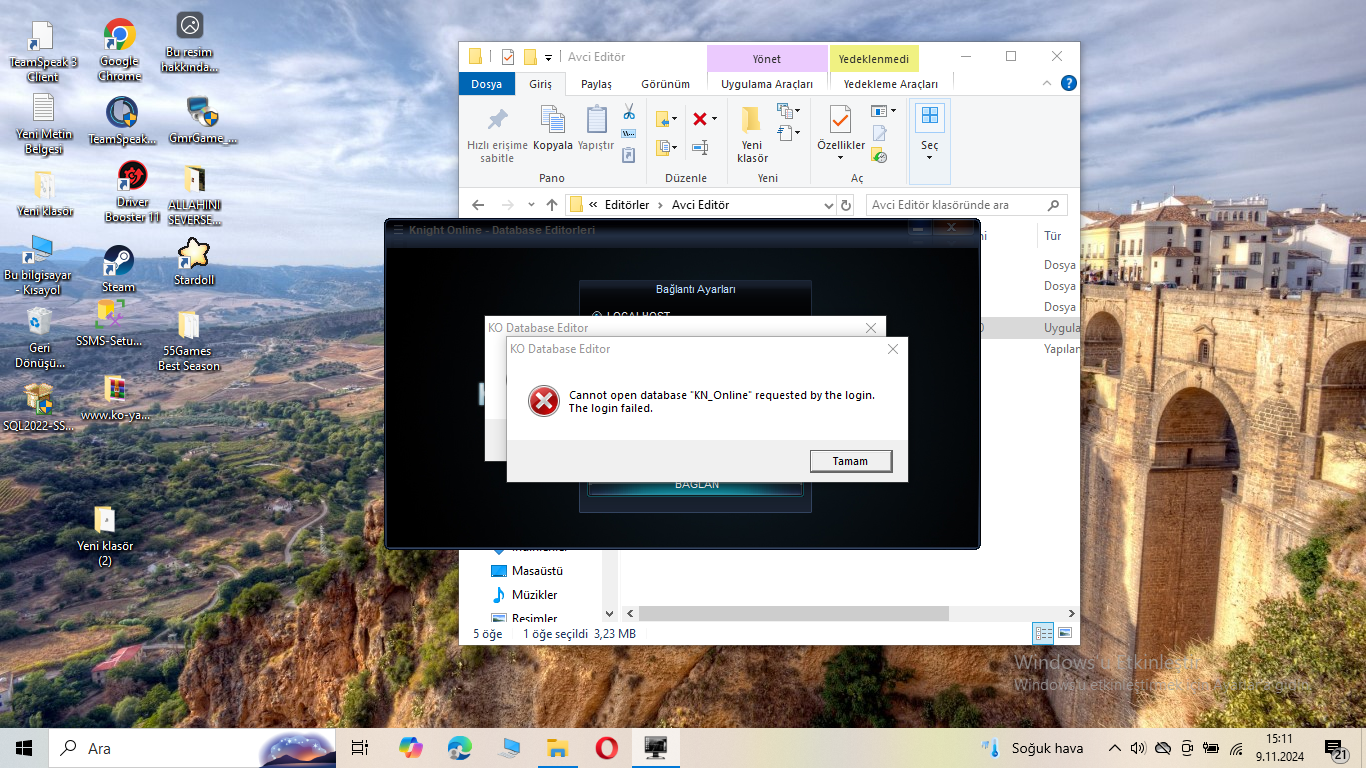Click the red X delete icon in Düzenle

click(x=704, y=119)
